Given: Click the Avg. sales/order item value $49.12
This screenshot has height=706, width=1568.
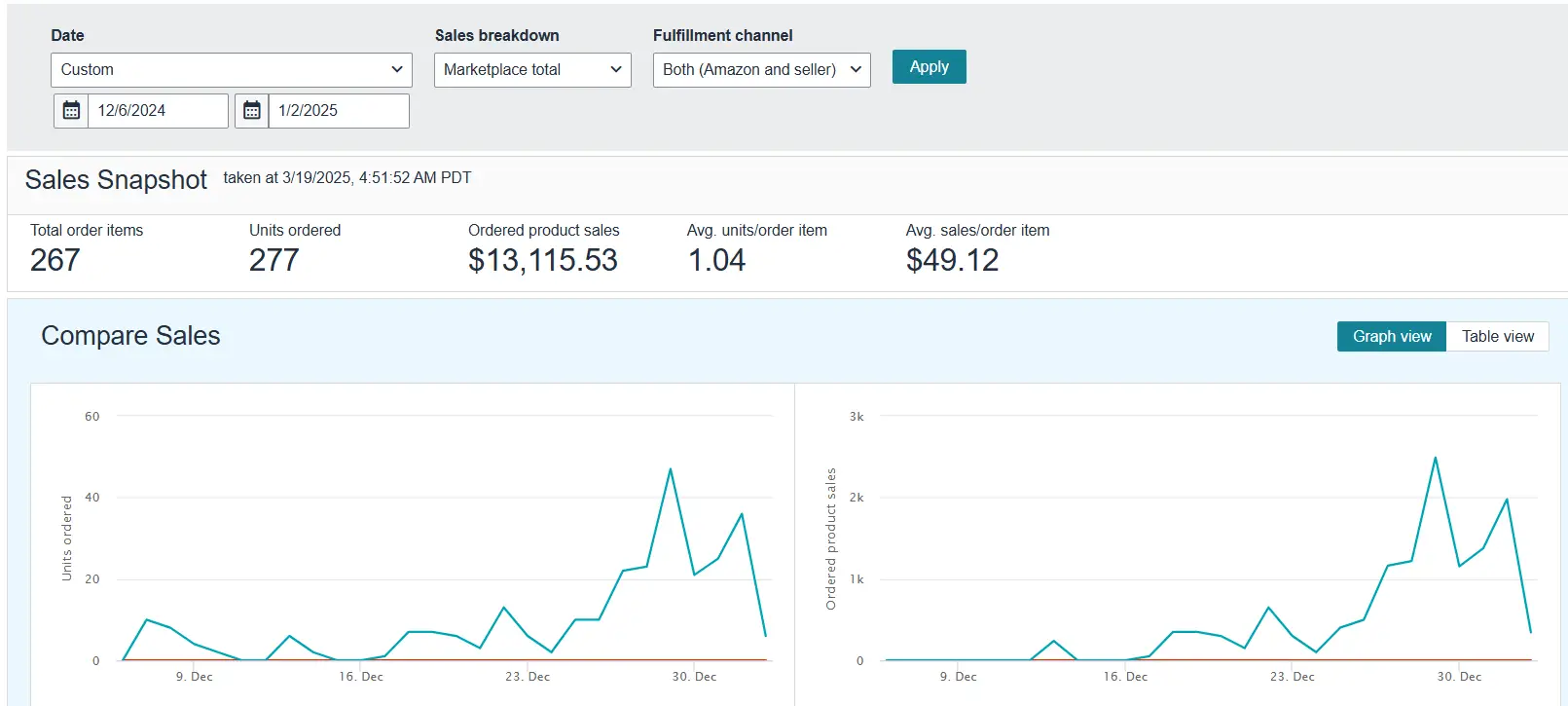Looking at the screenshot, I should click(x=952, y=261).
